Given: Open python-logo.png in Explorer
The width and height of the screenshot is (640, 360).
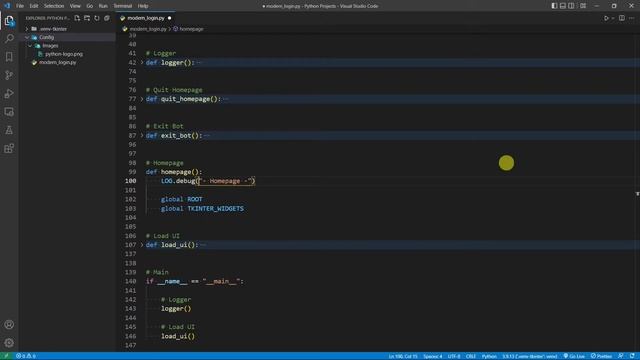Looking at the screenshot, I should 64,54.
